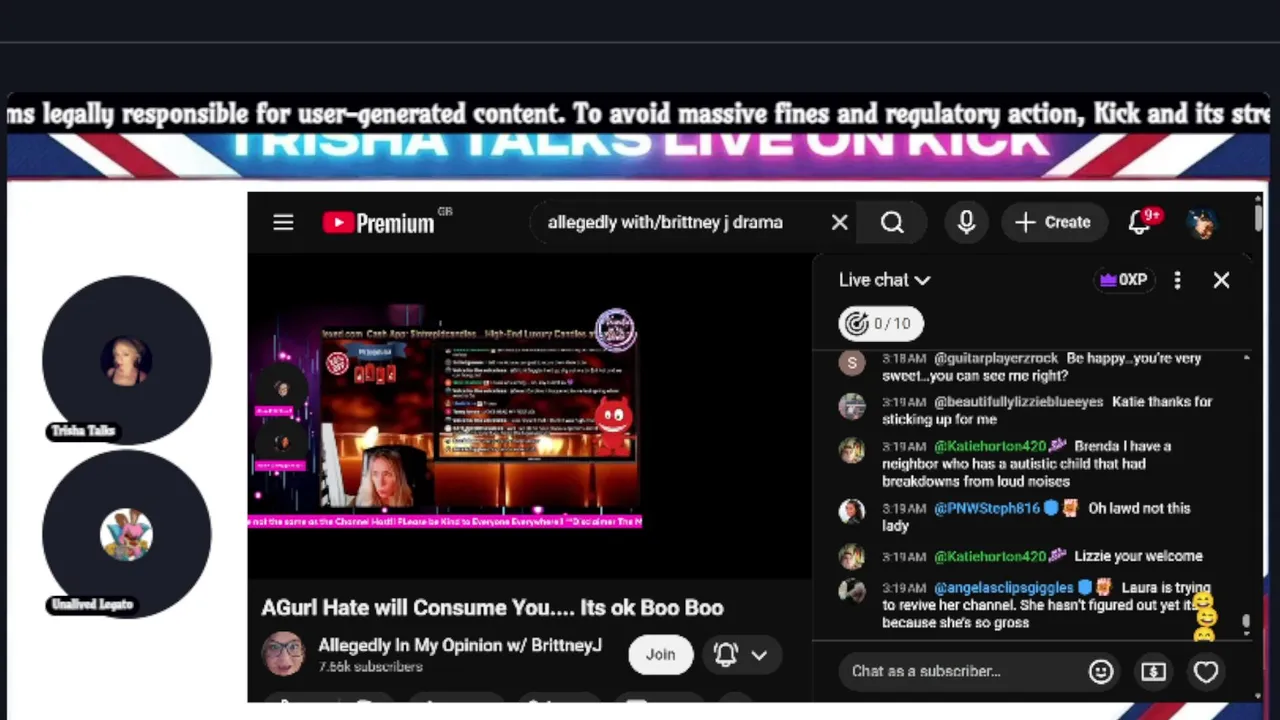
Task: Click avatar beside PNWSteph816 message
Action: coord(852,512)
